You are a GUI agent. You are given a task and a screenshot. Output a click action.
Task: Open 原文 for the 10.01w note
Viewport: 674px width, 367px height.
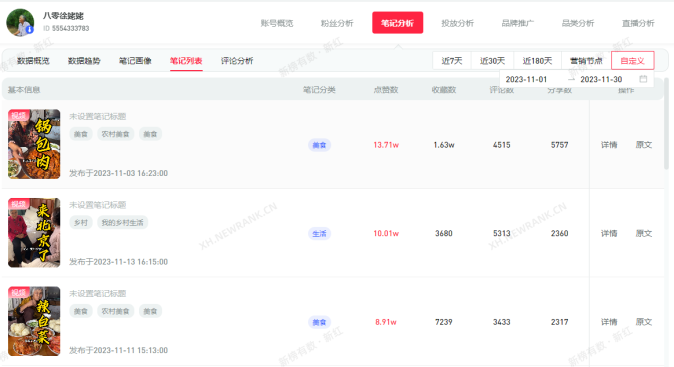643,233
